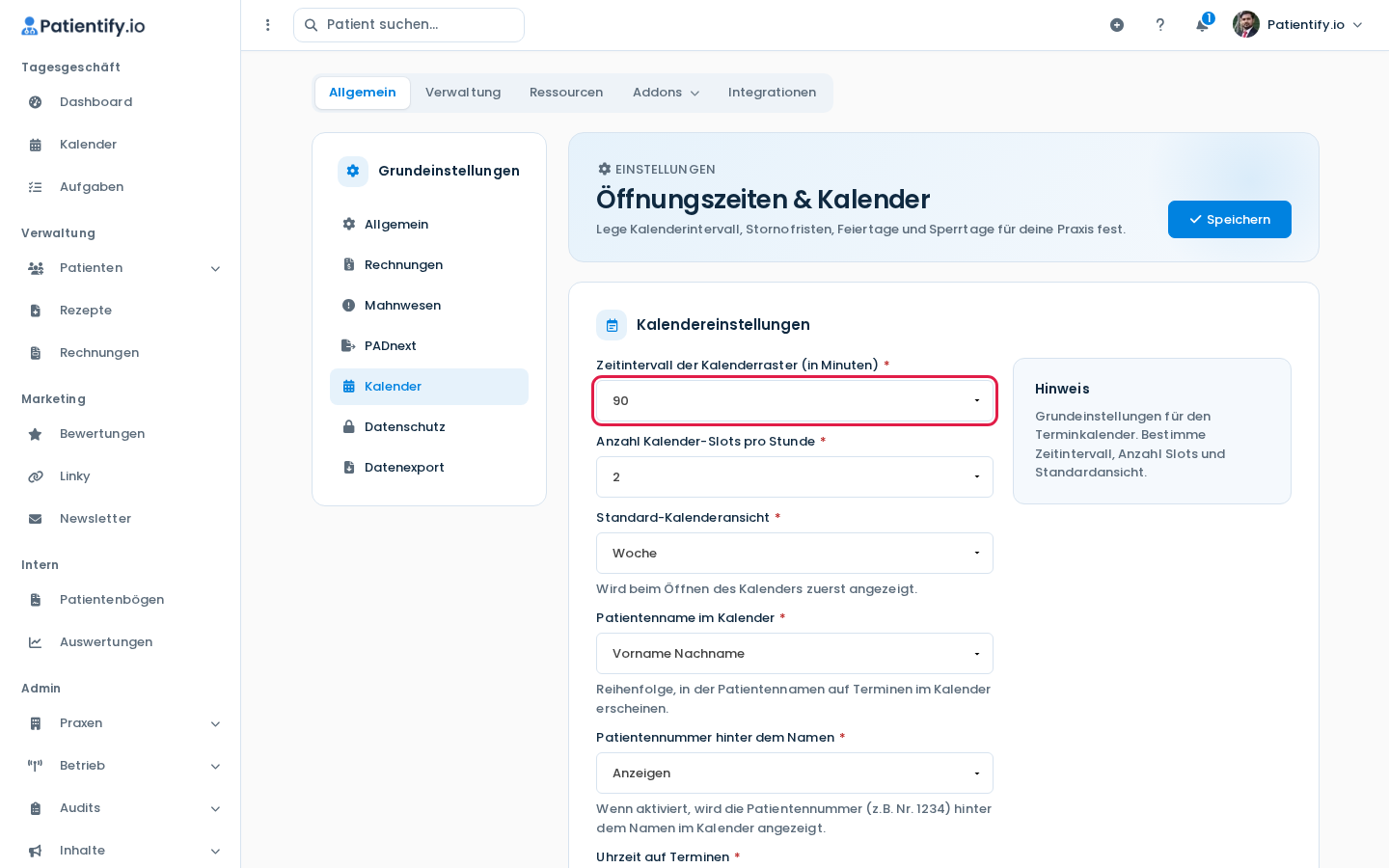Click the Patient suchen search field
The height and width of the screenshot is (868, 1389).
point(409,25)
